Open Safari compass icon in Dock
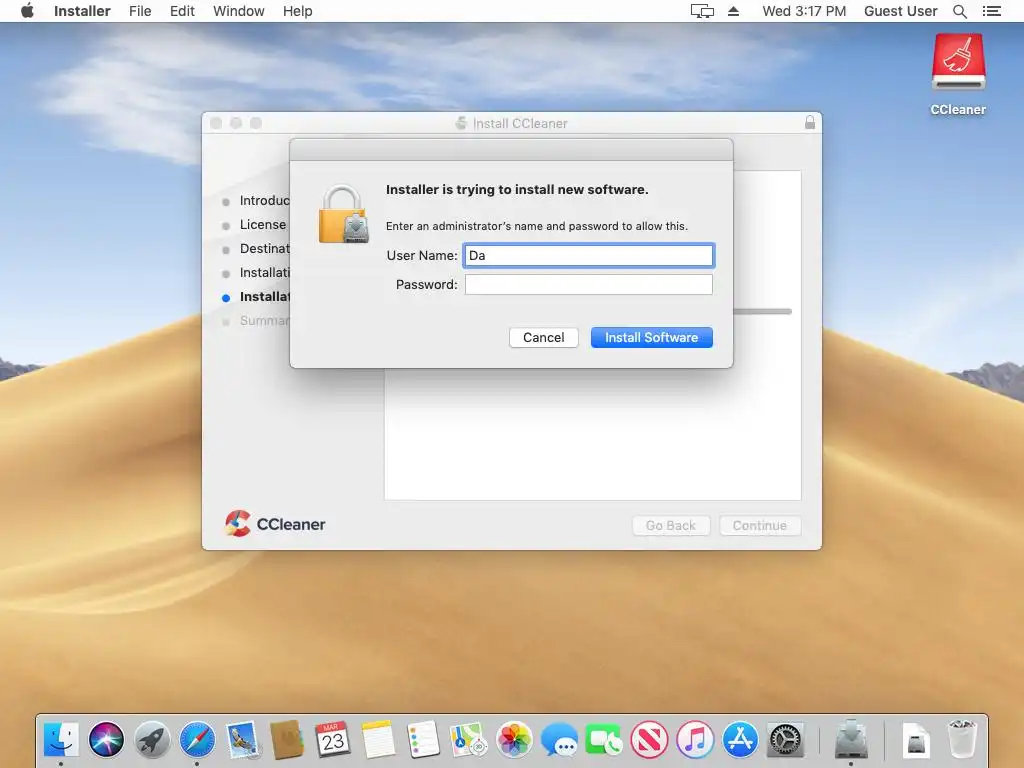1024x768 pixels. [197, 740]
